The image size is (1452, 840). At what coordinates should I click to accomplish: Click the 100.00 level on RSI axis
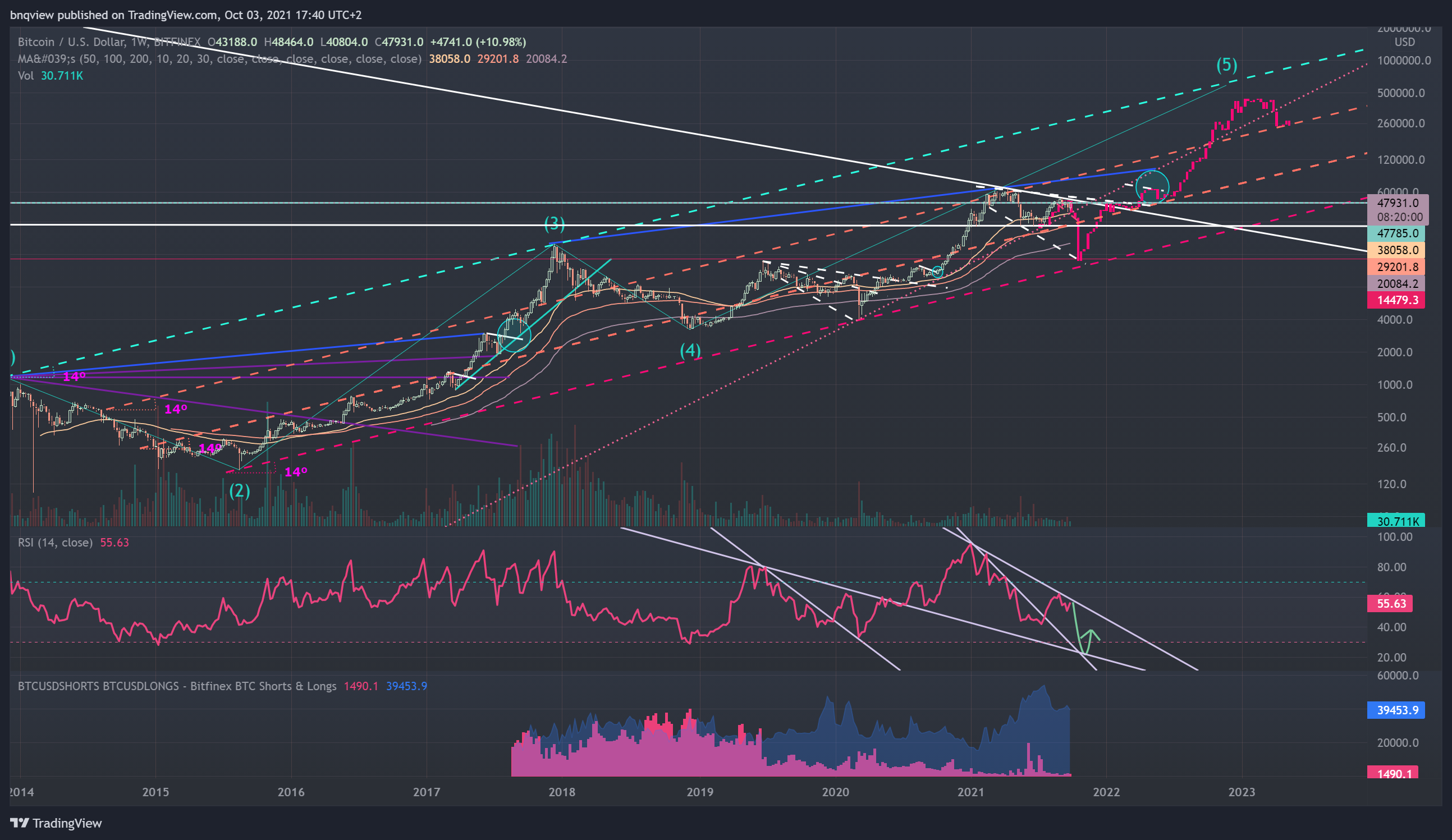[1394, 537]
